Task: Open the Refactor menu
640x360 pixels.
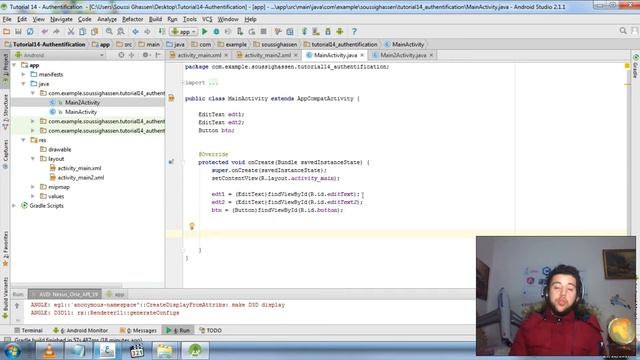Action: [x=133, y=19]
